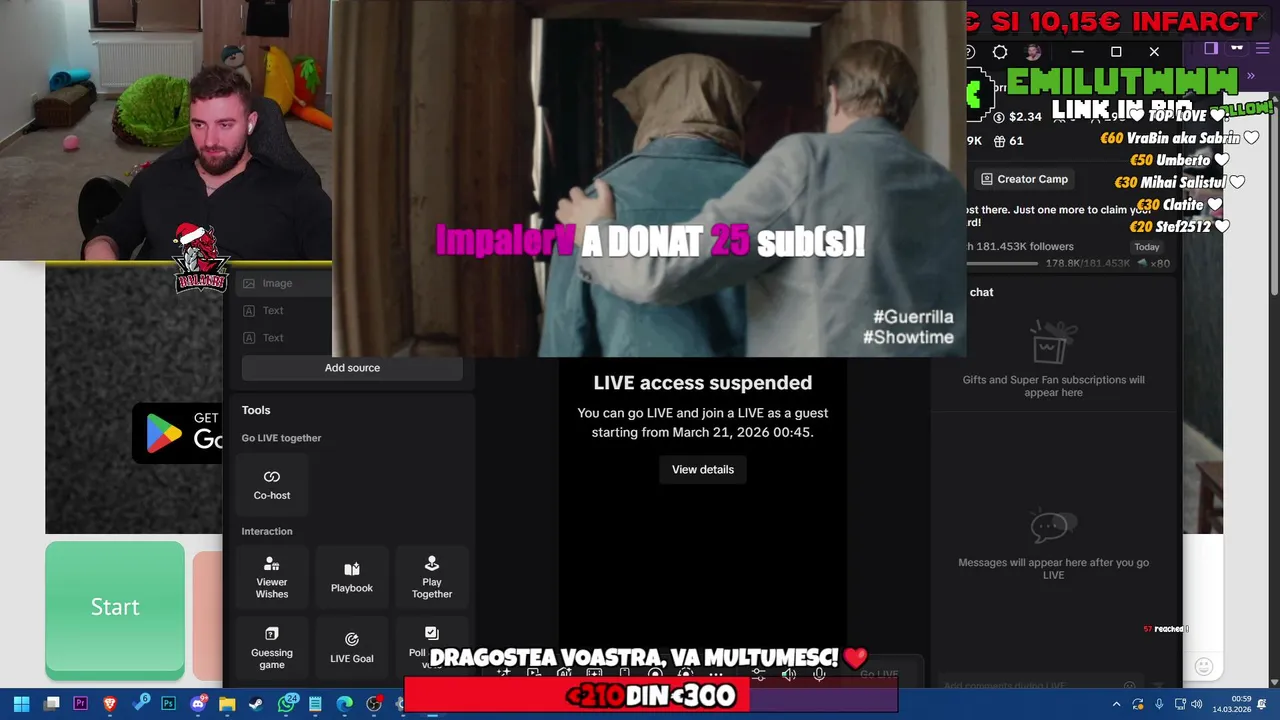1280x720 pixels.
Task: Open Discord from the taskbar
Action: click(198, 704)
